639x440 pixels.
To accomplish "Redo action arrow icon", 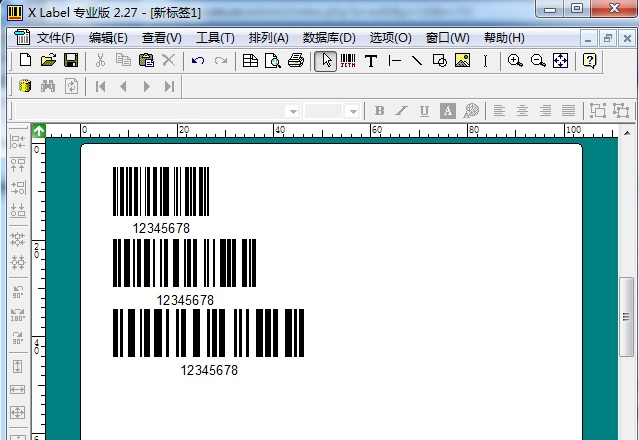I will [x=221, y=61].
